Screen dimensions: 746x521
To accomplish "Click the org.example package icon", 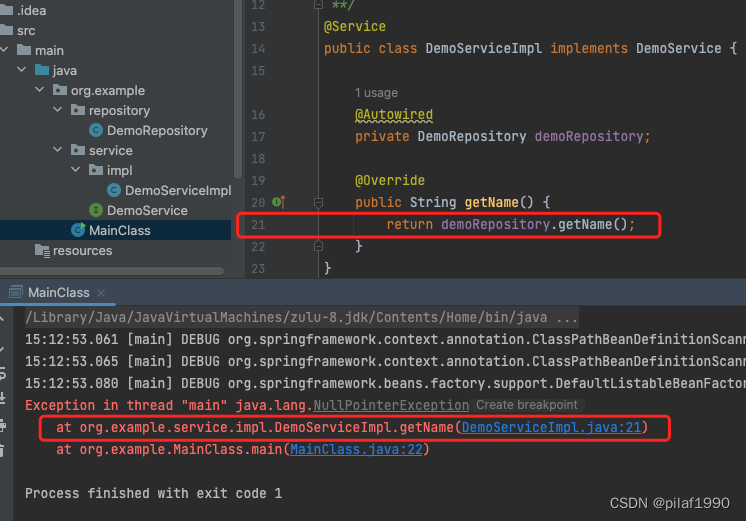I will pos(60,90).
